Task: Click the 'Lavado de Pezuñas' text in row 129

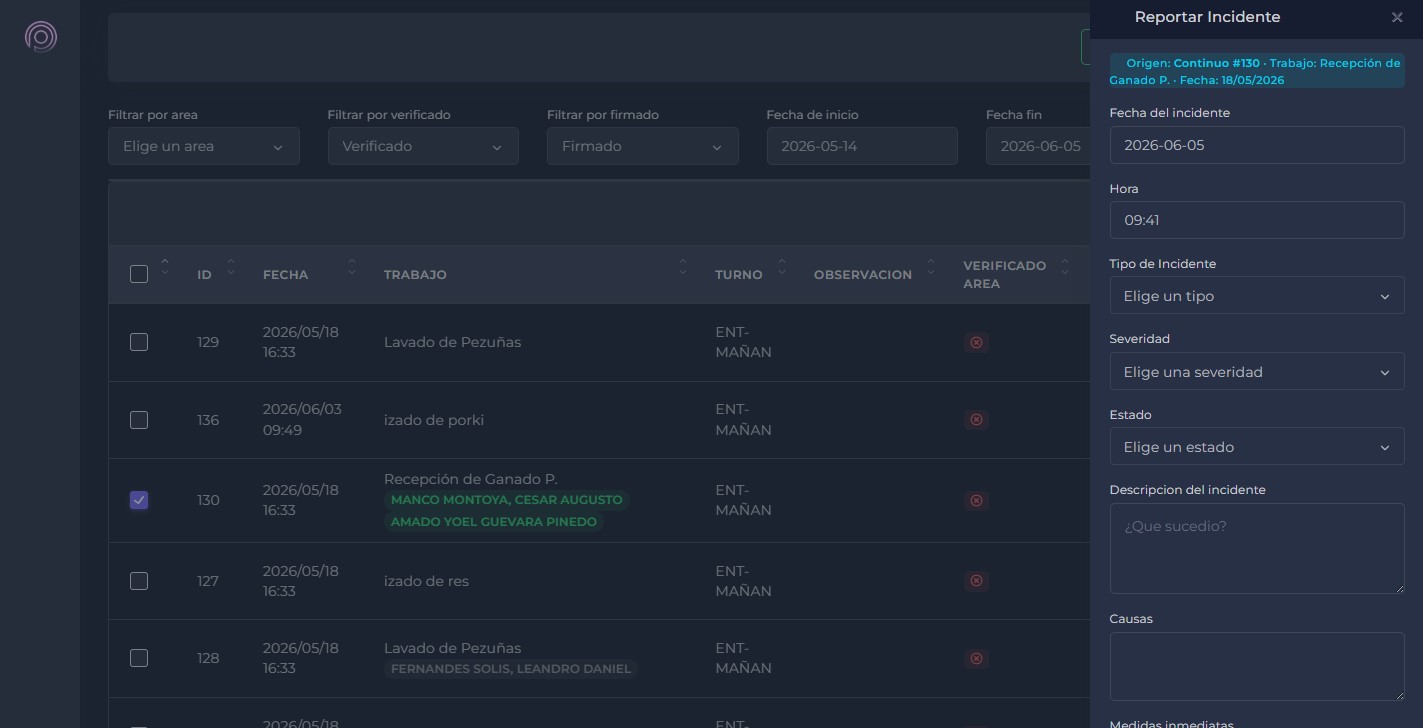Action: 452,342
